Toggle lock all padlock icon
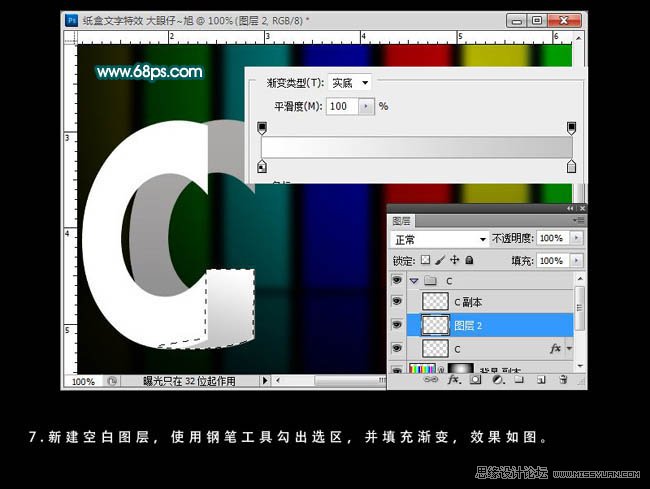Screen dimensions: 650x489 (469, 260)
